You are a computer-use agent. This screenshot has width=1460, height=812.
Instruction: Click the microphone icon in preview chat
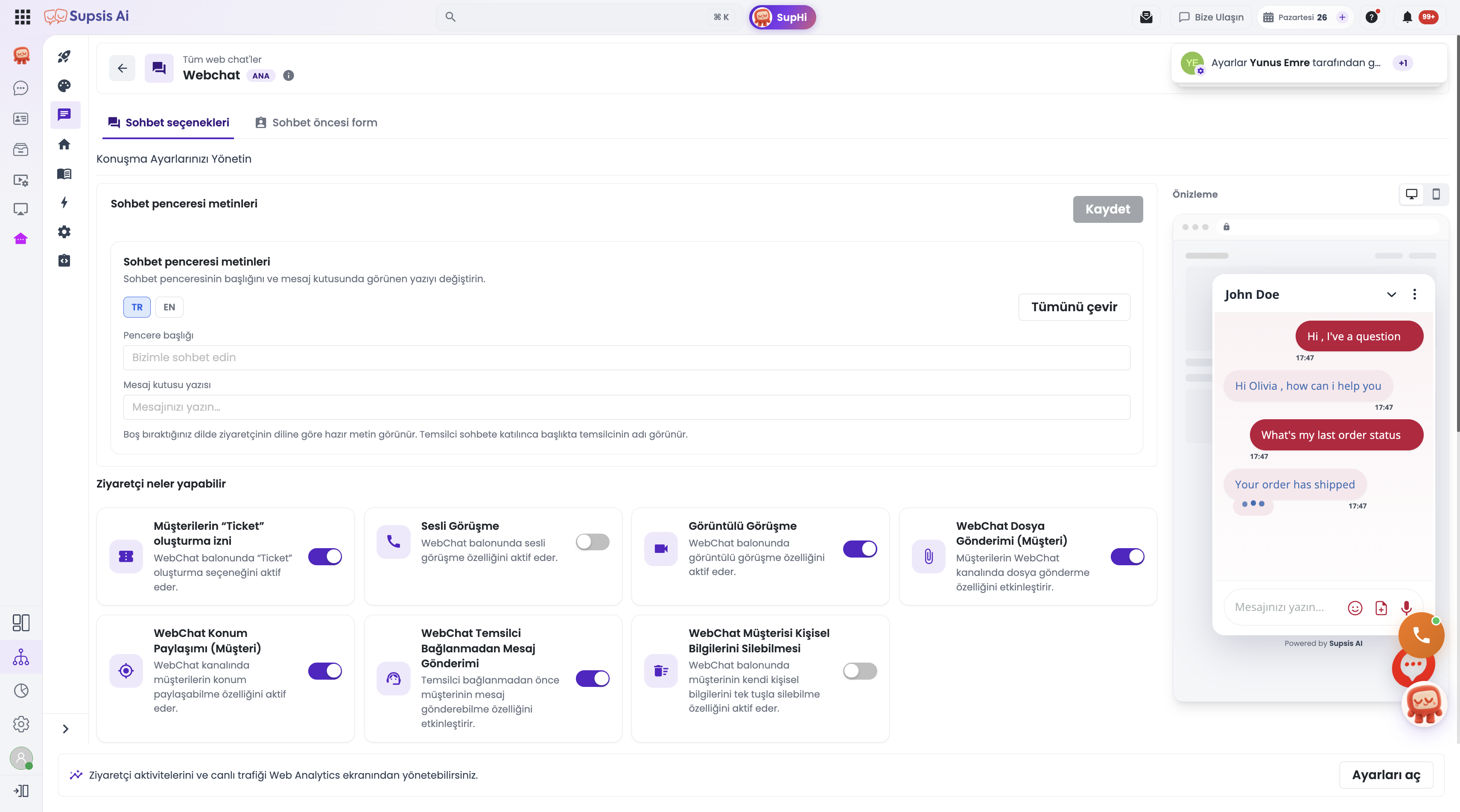pyautogui.click(x=1407, y=608)
